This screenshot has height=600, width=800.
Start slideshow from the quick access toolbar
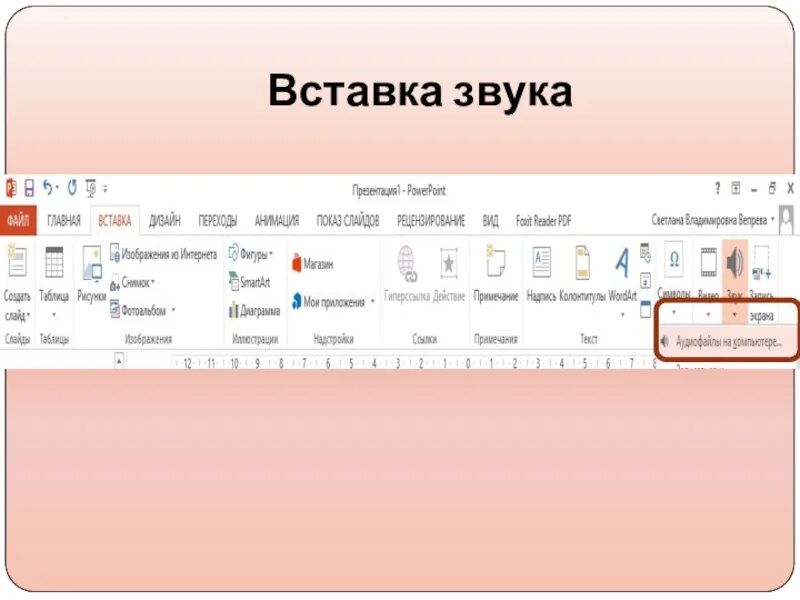point(91,188)
